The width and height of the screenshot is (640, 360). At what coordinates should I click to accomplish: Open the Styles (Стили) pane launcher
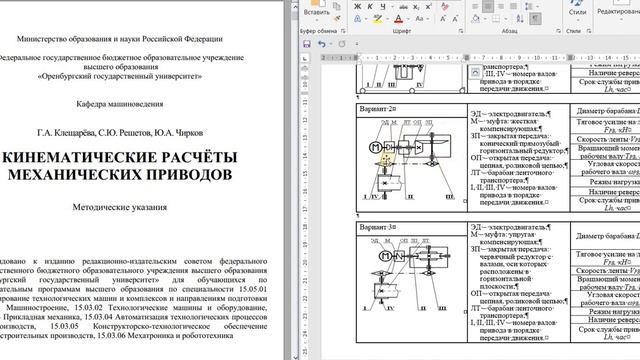[589, 31]
